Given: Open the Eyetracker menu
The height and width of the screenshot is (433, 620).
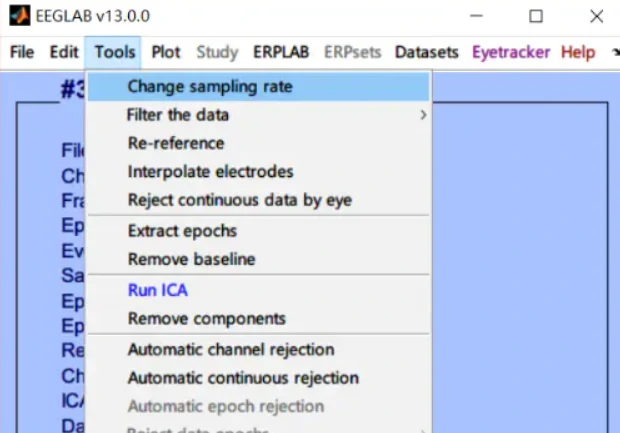Looking at the screenshot, I should (x=511, y=52).
